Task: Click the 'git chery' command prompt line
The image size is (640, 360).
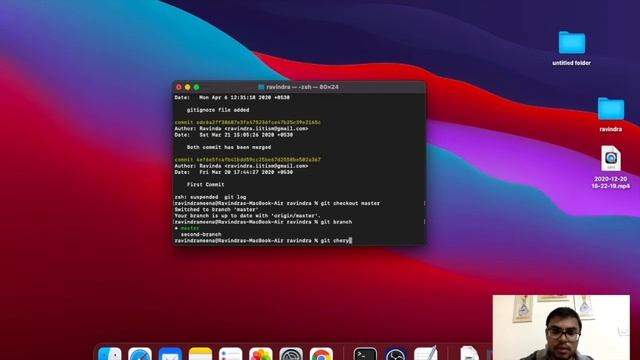Action: click(x=263, y=241)
